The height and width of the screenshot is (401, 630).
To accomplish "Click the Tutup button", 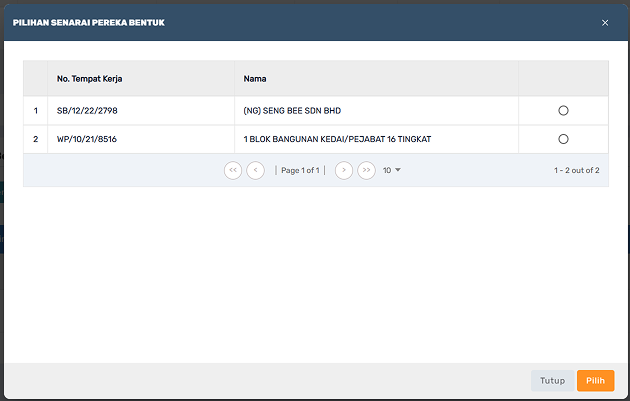I will (552, 381).
